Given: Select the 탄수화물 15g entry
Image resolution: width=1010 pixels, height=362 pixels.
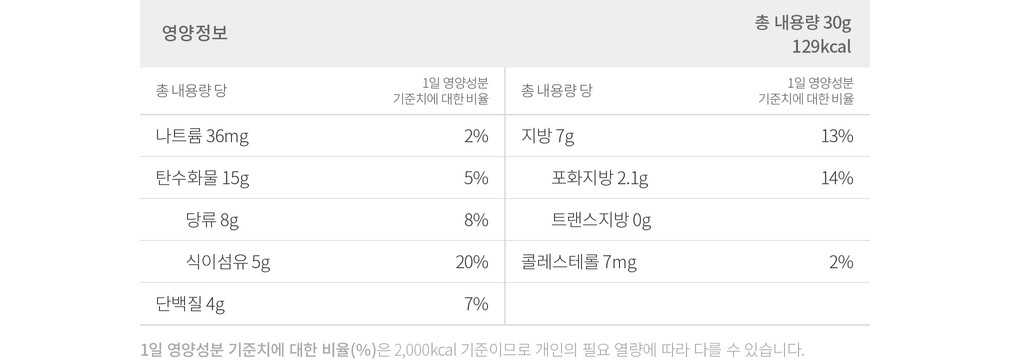Looking at the screenshot, I should (x=202, y=178).
